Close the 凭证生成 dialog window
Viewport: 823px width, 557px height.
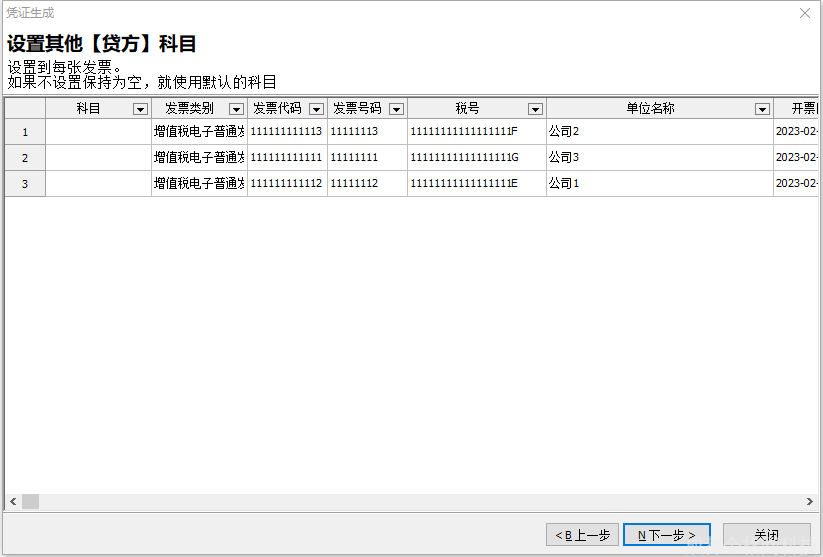805,13
